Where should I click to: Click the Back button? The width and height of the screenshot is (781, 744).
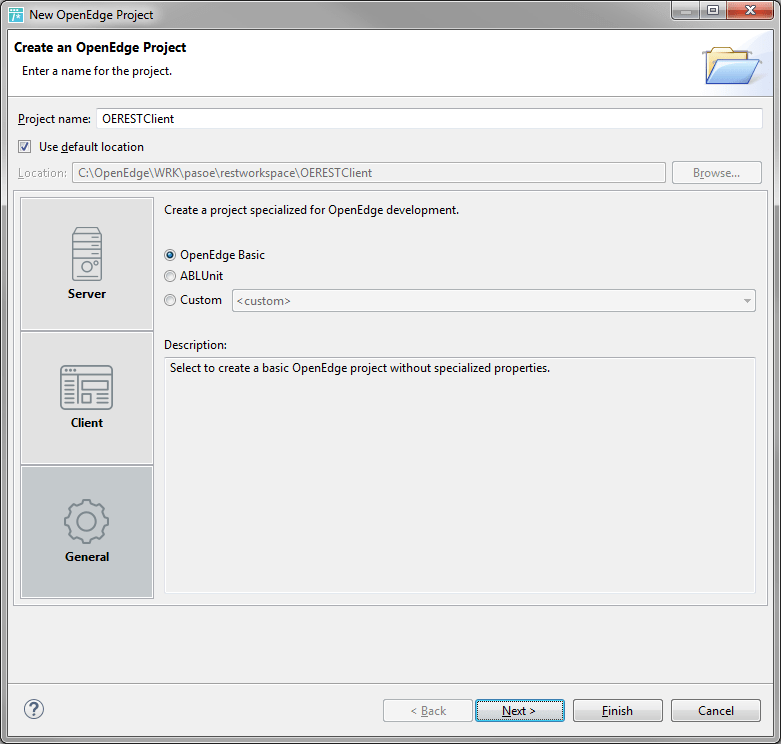427,711
